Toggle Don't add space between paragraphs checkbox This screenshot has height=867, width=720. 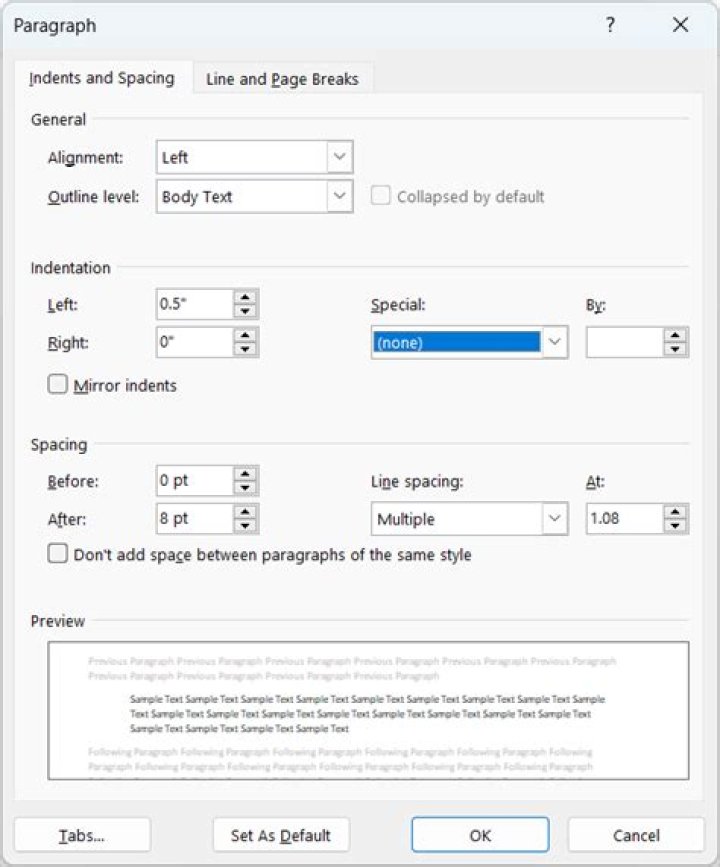(x=58, y=553)
